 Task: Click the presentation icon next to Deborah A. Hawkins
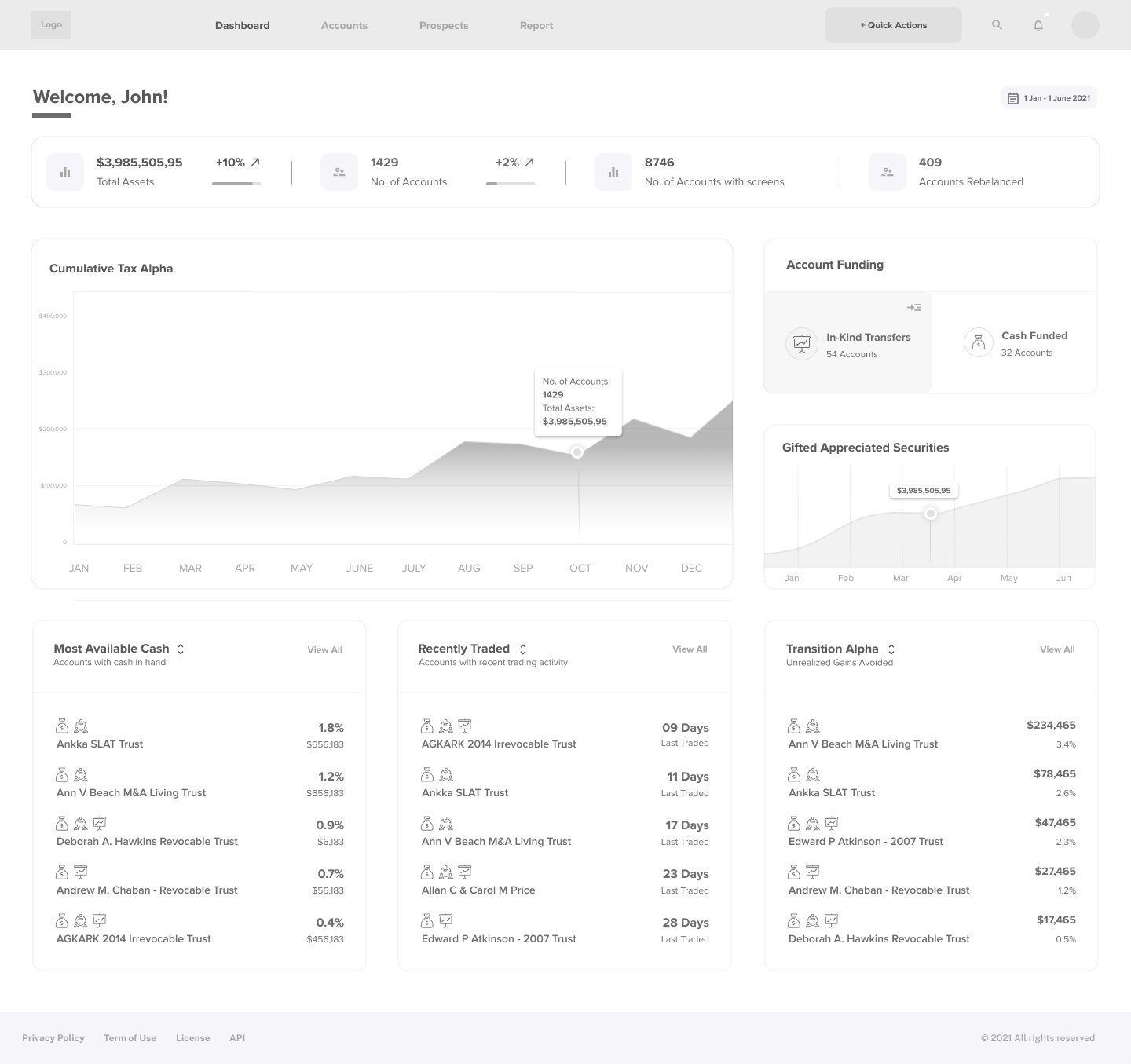click(x=99, y=823)
